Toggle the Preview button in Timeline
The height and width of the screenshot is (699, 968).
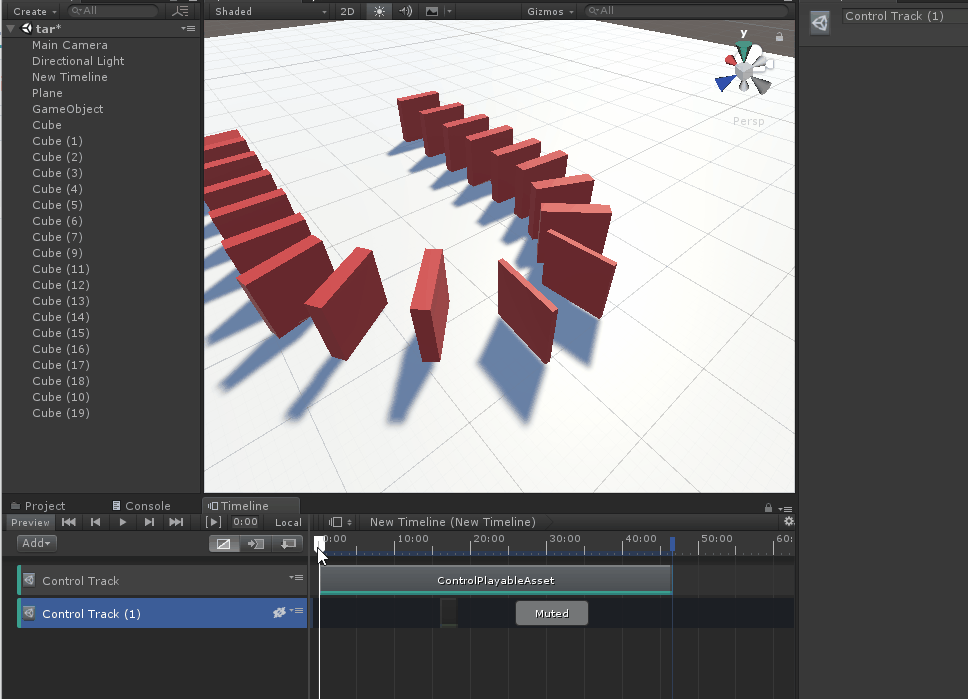(x=30, y=522)
